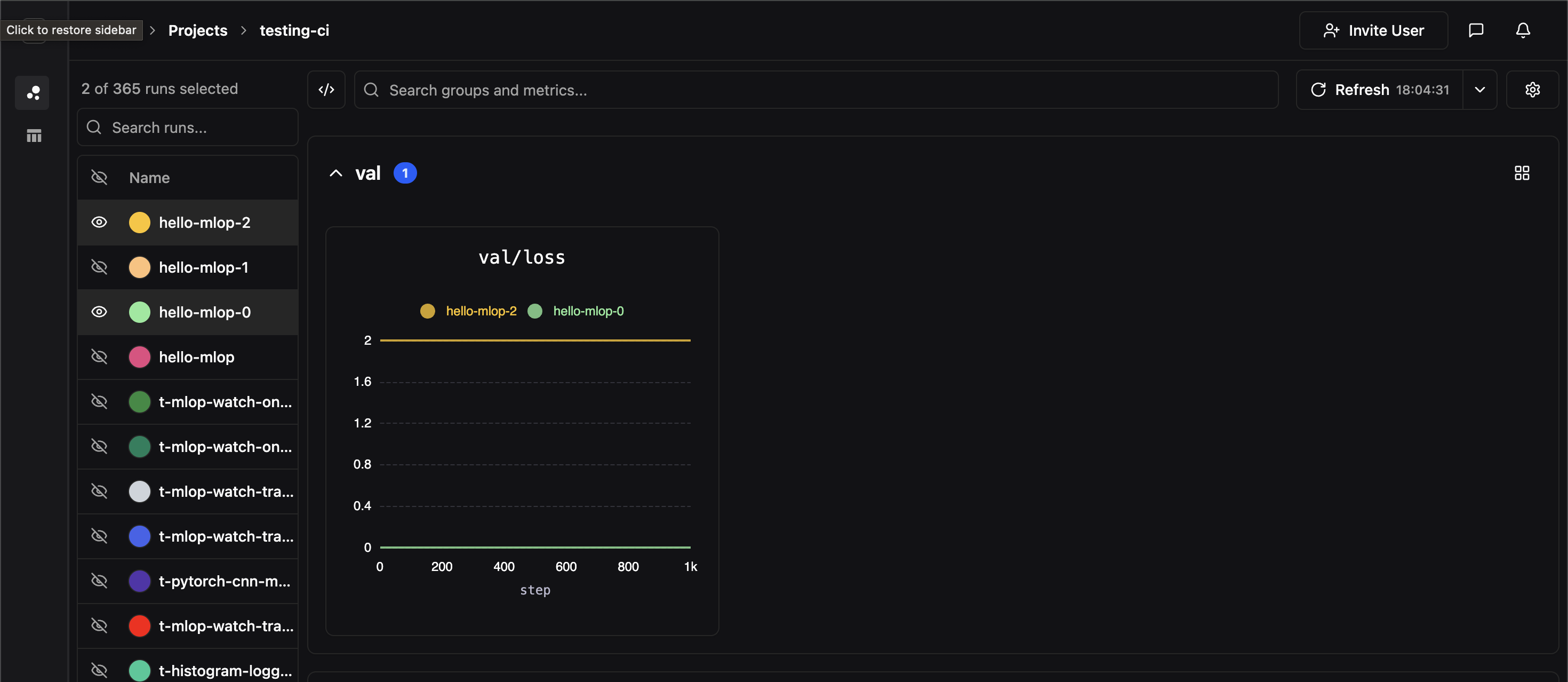Open the notifications bell
The image size is (1568, 682).
[x=1522, y=30]
